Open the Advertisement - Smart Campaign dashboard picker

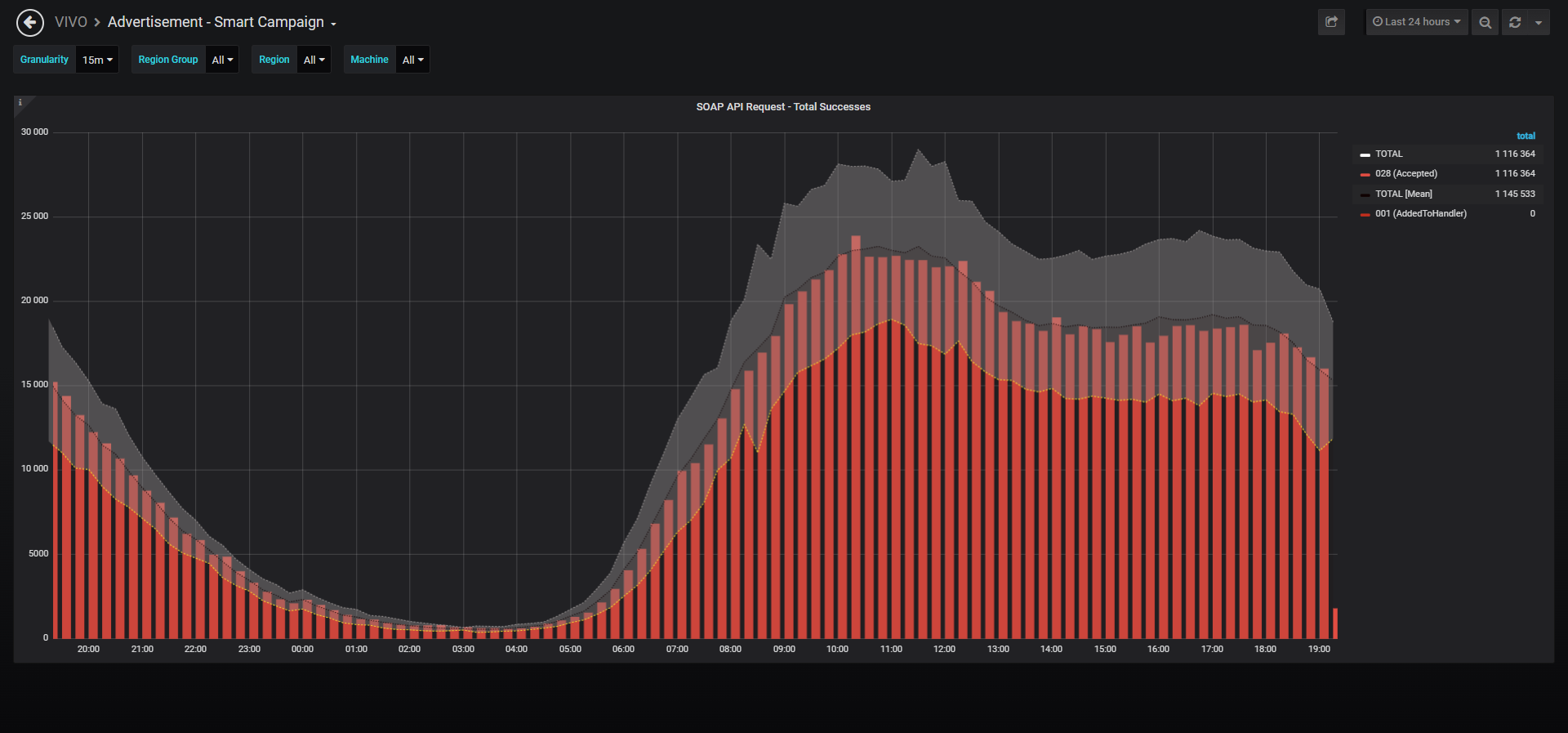pos(222,22)
